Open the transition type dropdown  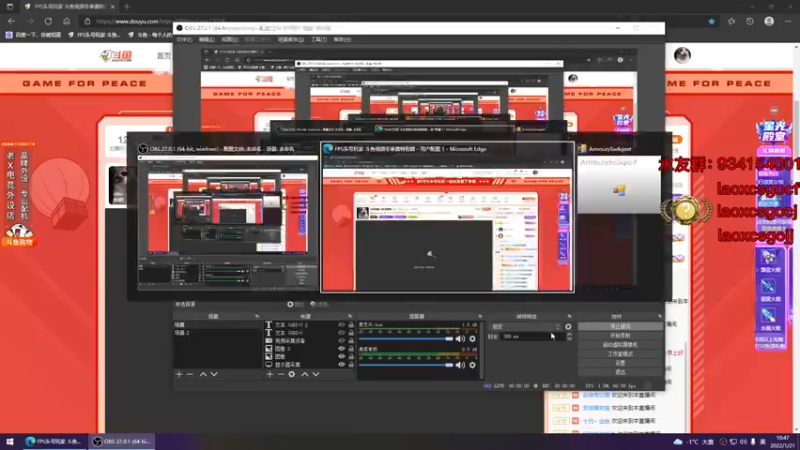[x=525, y=327]
